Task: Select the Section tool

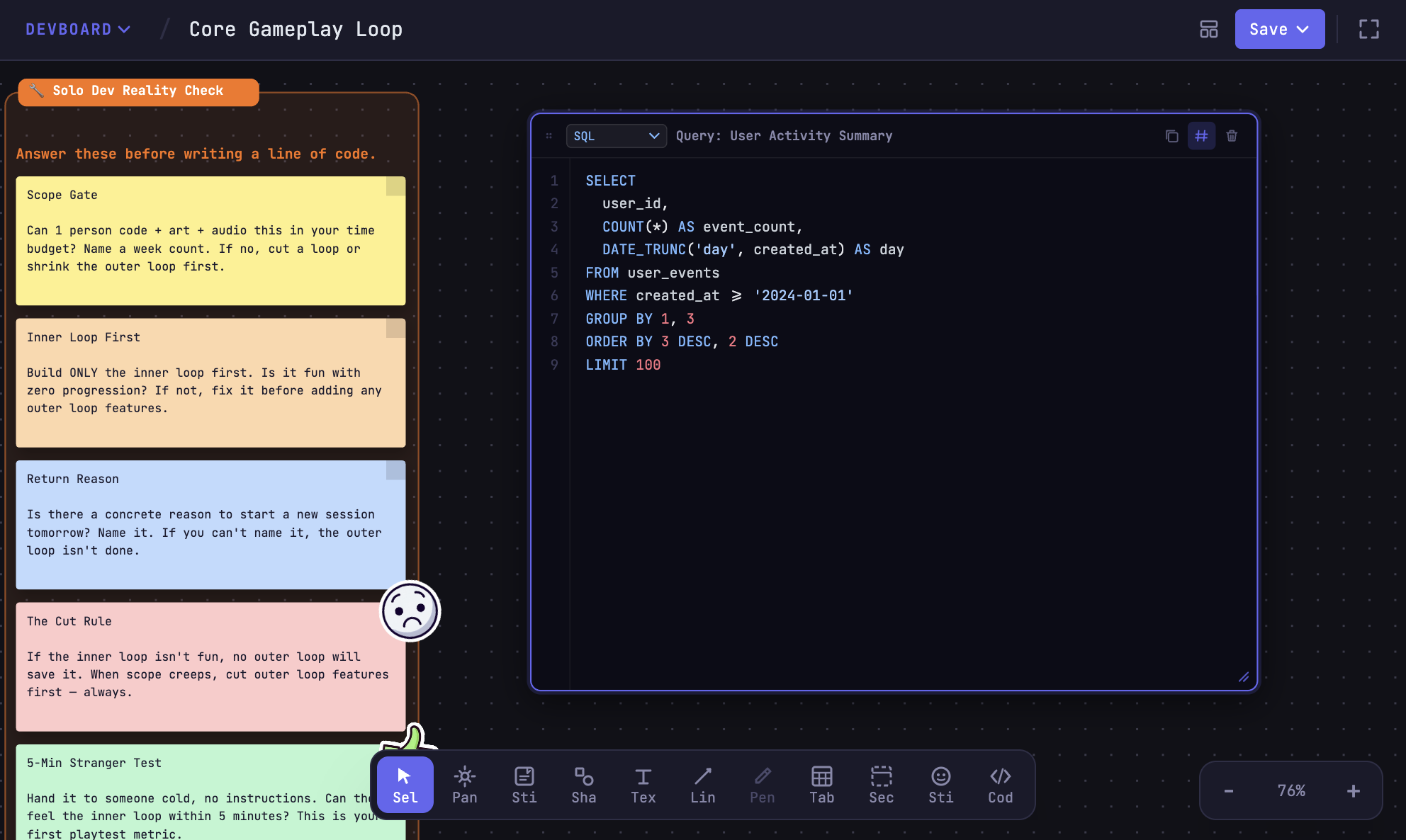Action: [881, 785]
